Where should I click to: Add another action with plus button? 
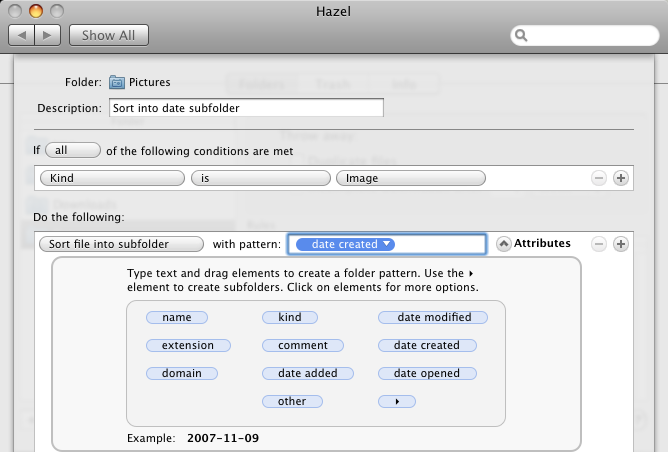621,244
